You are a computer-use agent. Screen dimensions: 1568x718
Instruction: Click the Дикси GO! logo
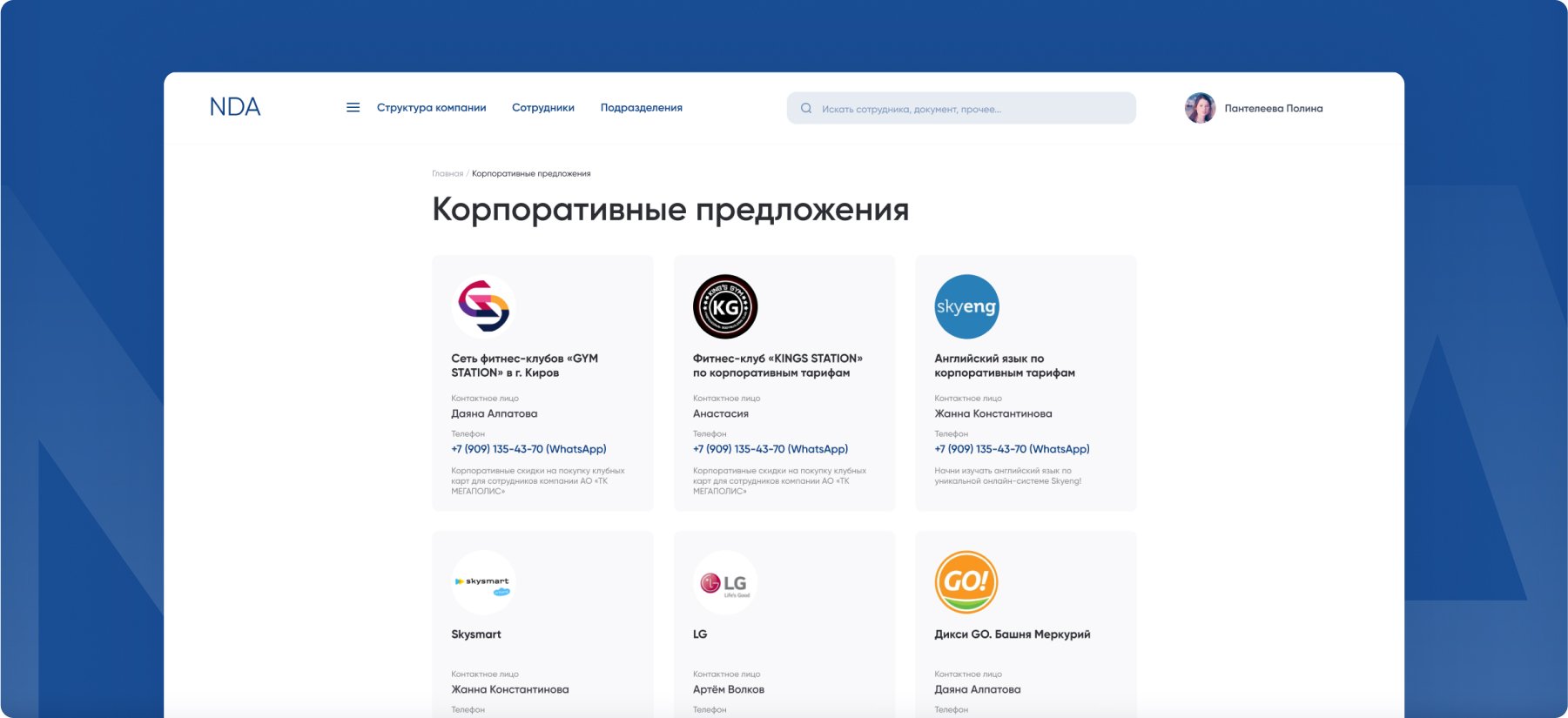966,582
